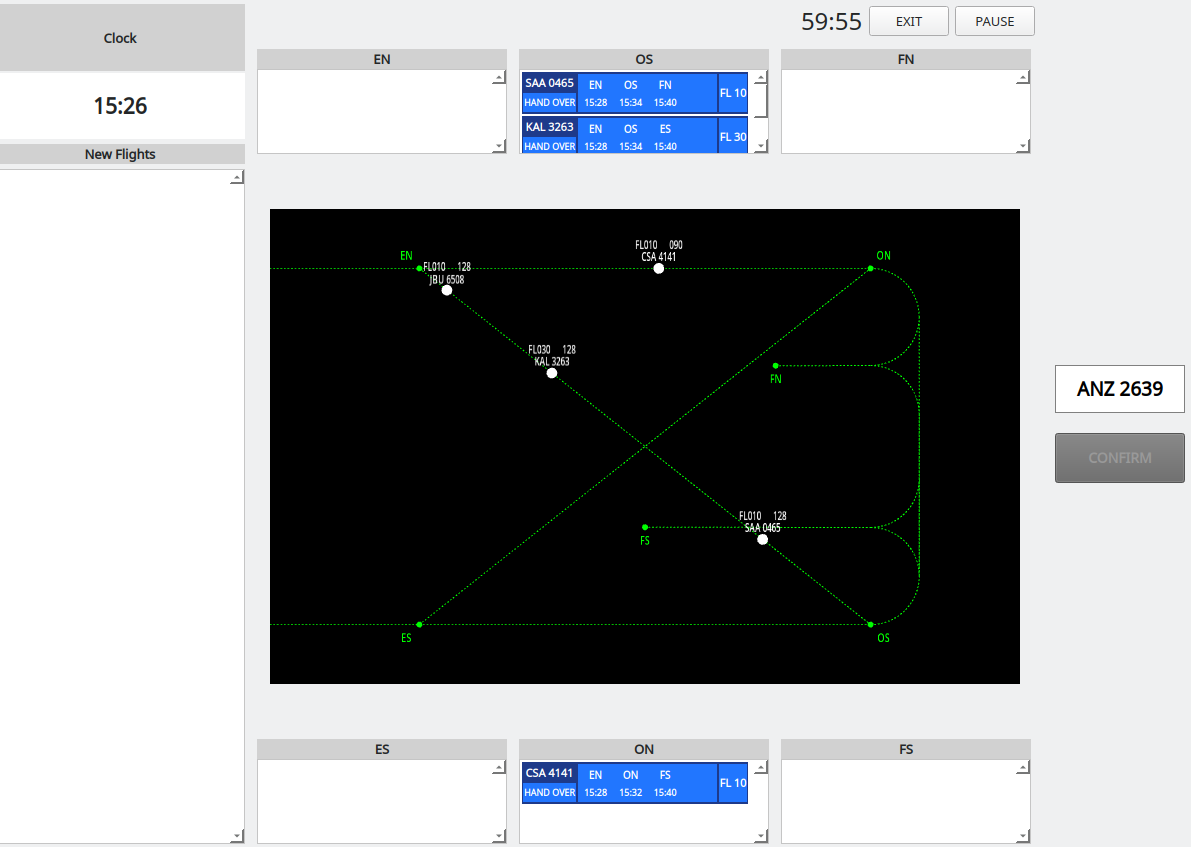Click the FN waypoint marker on the radar

coord(776,365)
